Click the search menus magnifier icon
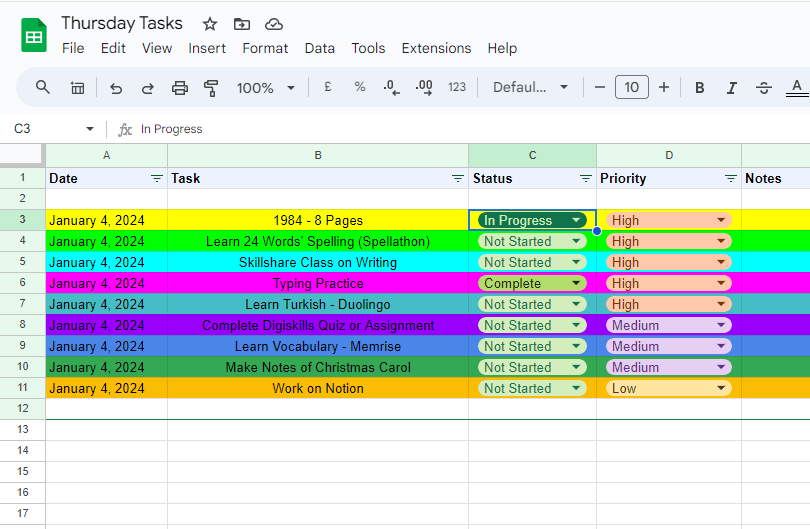The height and width of the screenshot is (529, 810). (x=43, y=87)
